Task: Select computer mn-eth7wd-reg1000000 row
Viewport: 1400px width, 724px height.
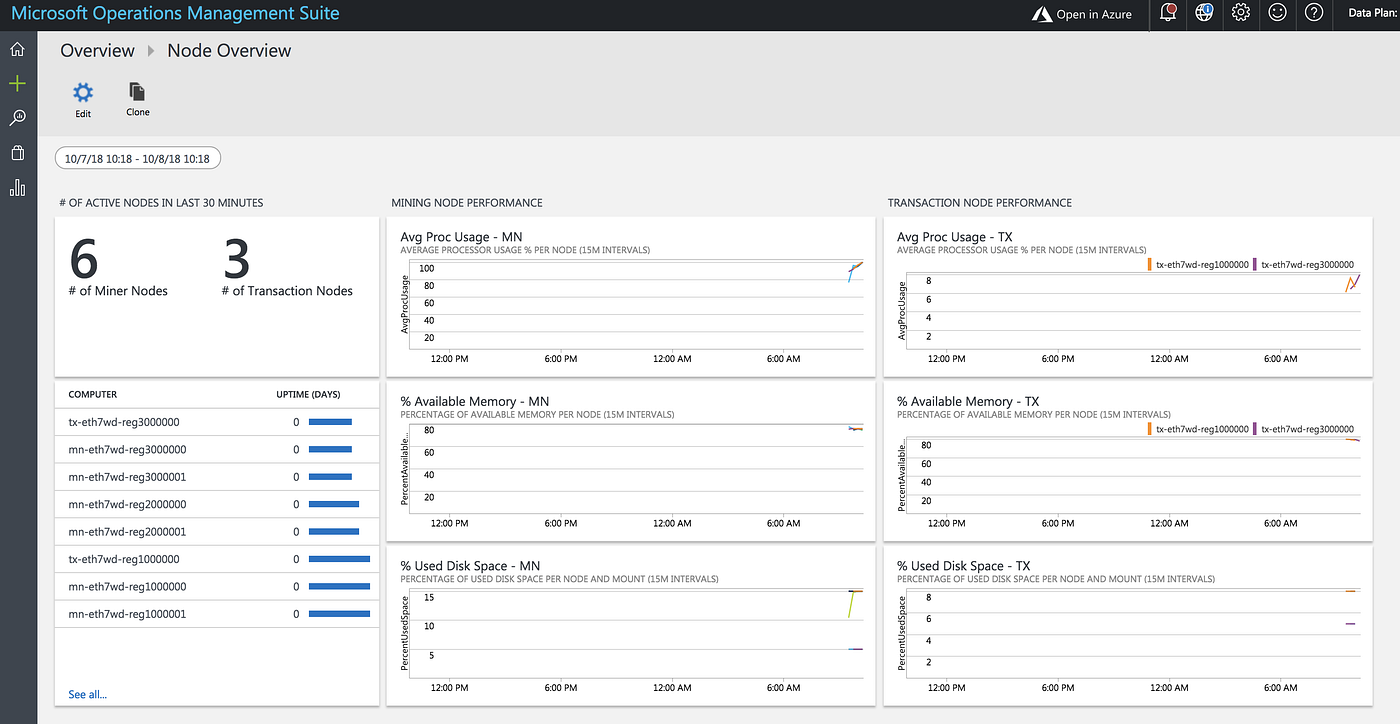Action: coord(217,587)
